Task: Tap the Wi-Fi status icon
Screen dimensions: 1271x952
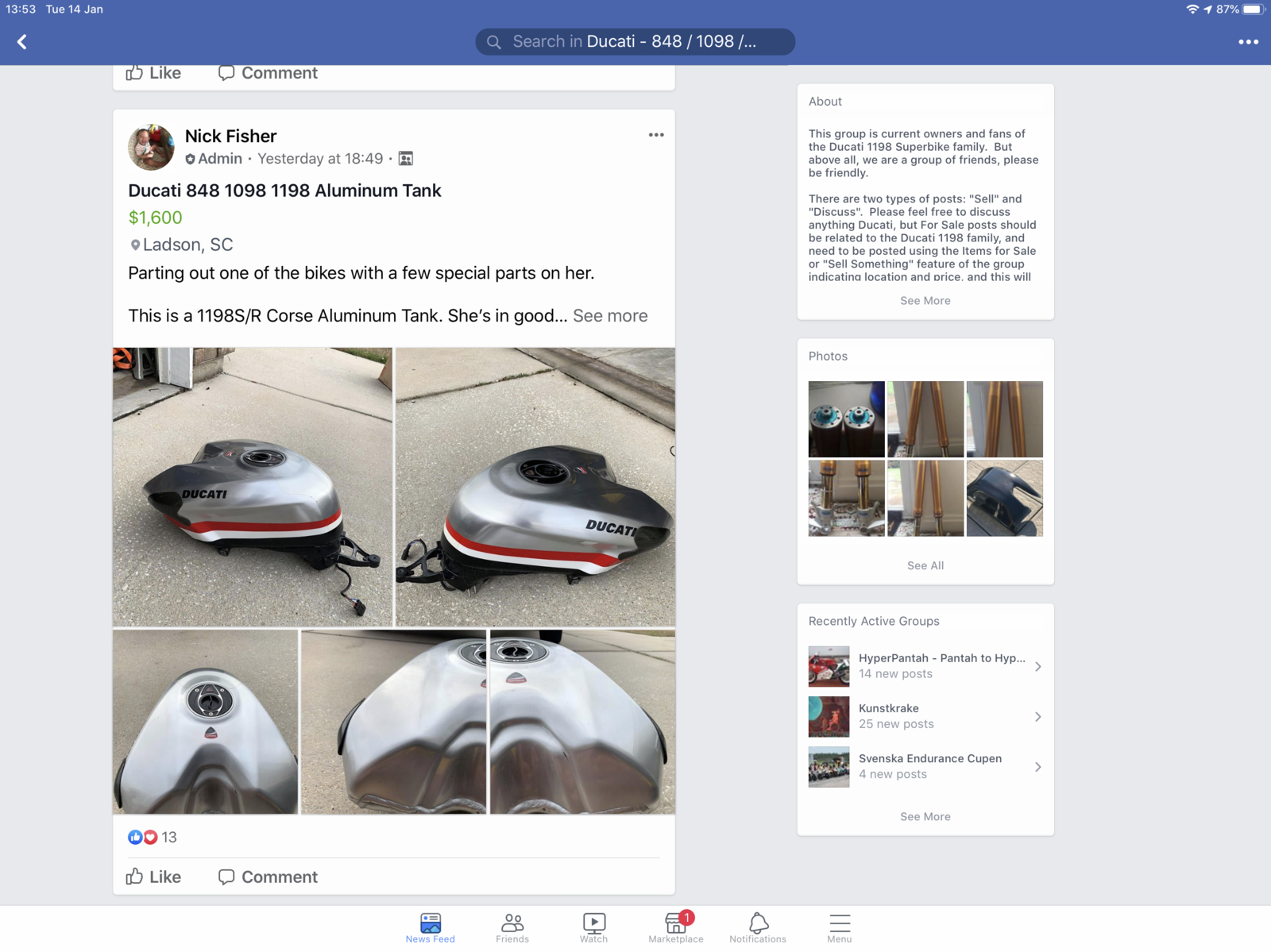Action: [1192, 10]
